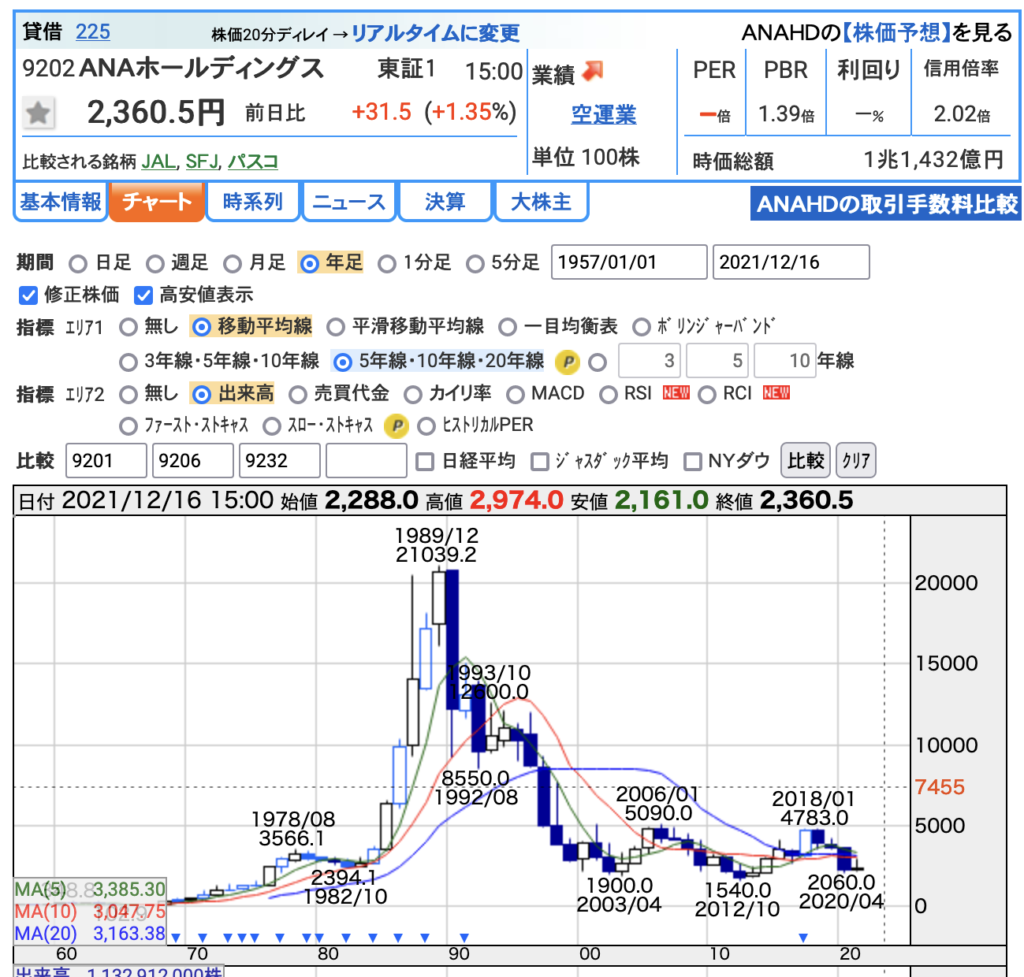Viewport: 1024px width, 977px height.
Task: Select ファースト・ストキャス radio button
Action: click(129, 426)
